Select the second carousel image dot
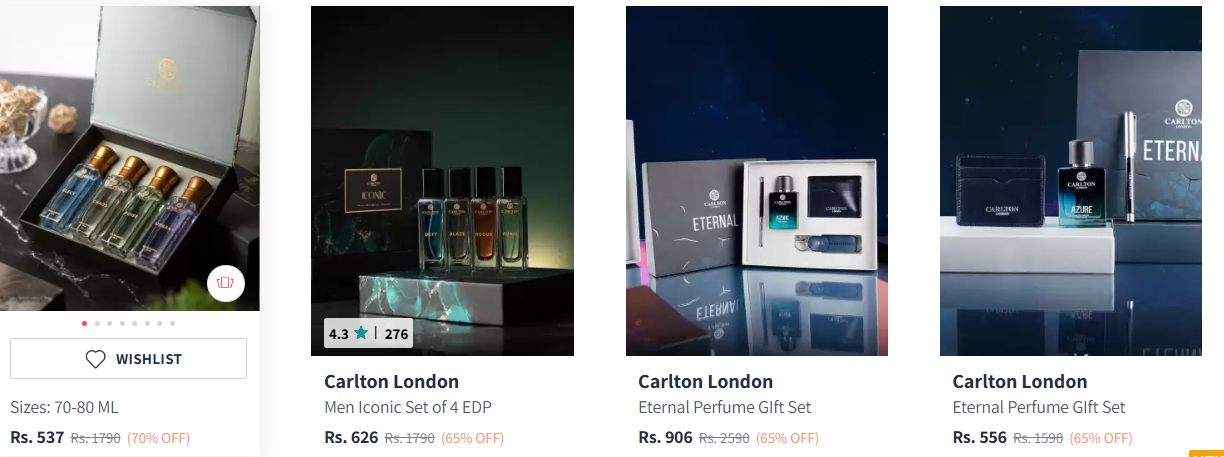This screenshot has width=1224, height=457. tap(97, 323)
